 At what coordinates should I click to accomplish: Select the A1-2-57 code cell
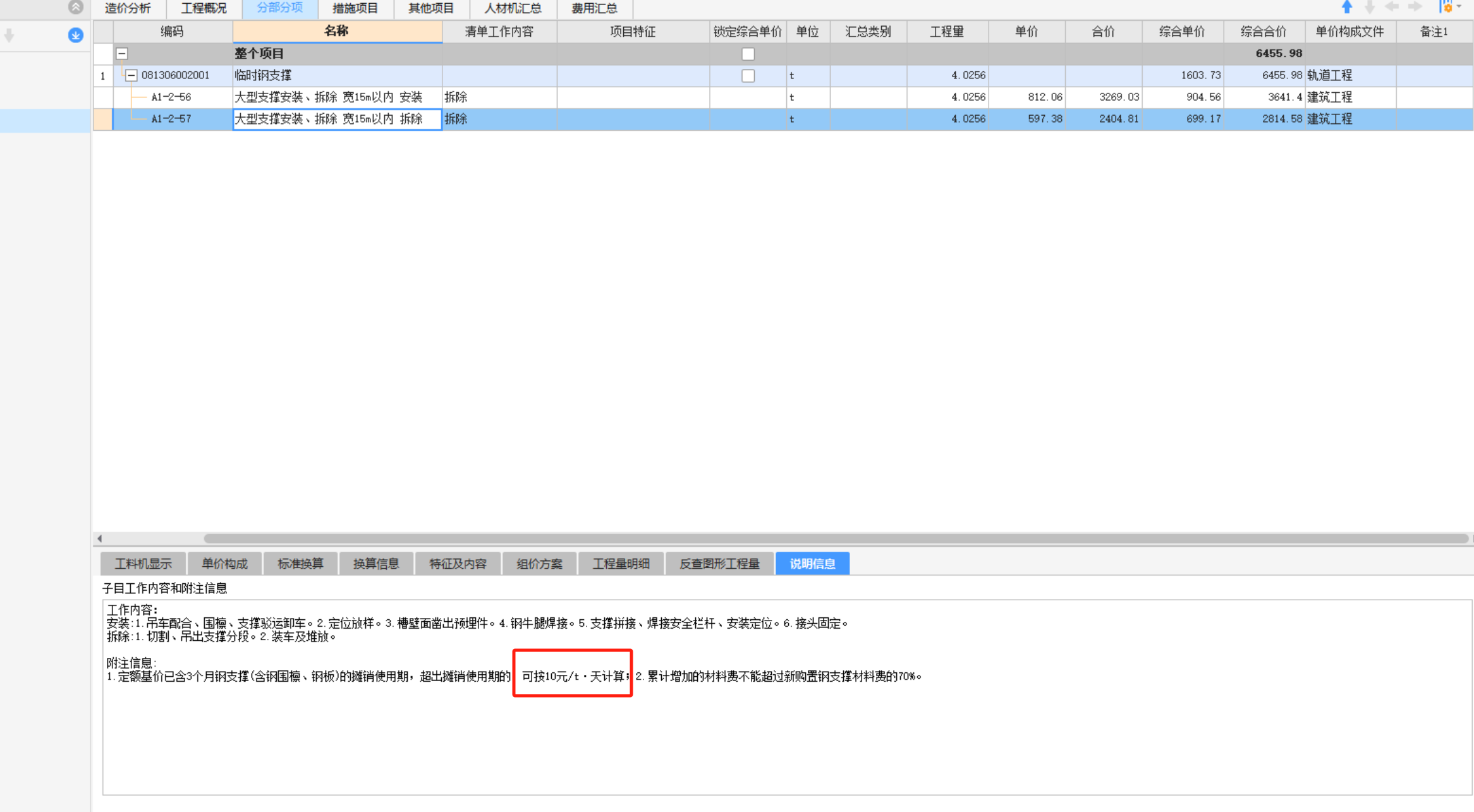171,119
